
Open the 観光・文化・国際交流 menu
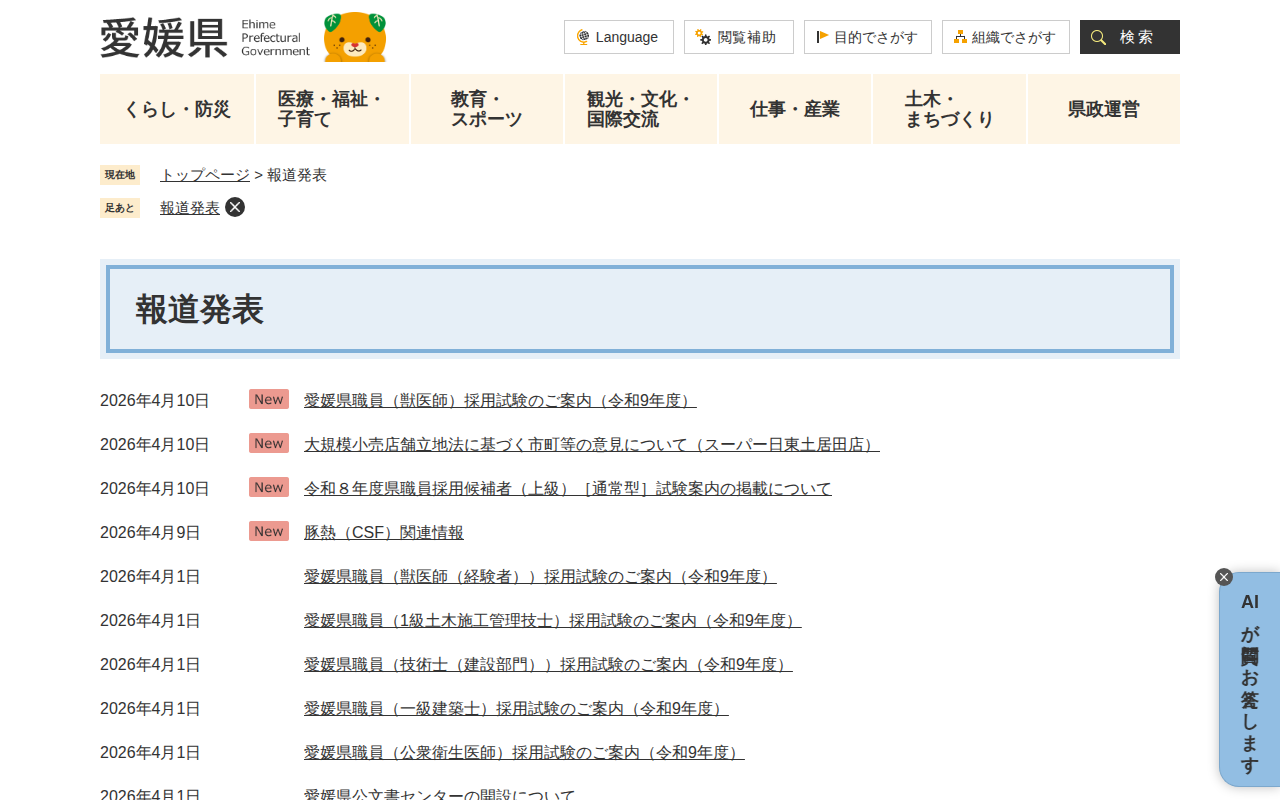(x=640, y=108)
